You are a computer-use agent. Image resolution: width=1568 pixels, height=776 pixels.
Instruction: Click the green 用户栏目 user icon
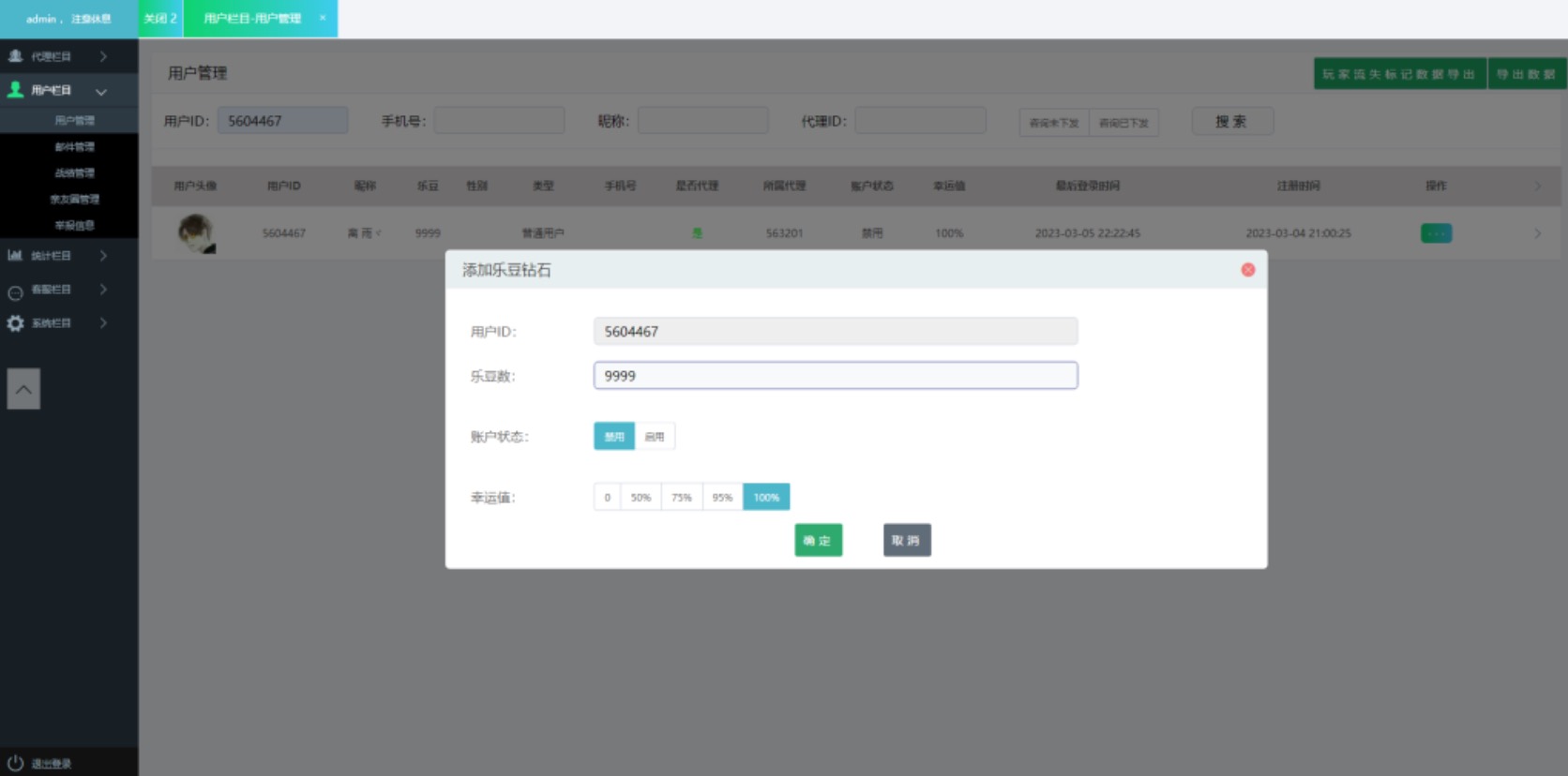(15, 90)
